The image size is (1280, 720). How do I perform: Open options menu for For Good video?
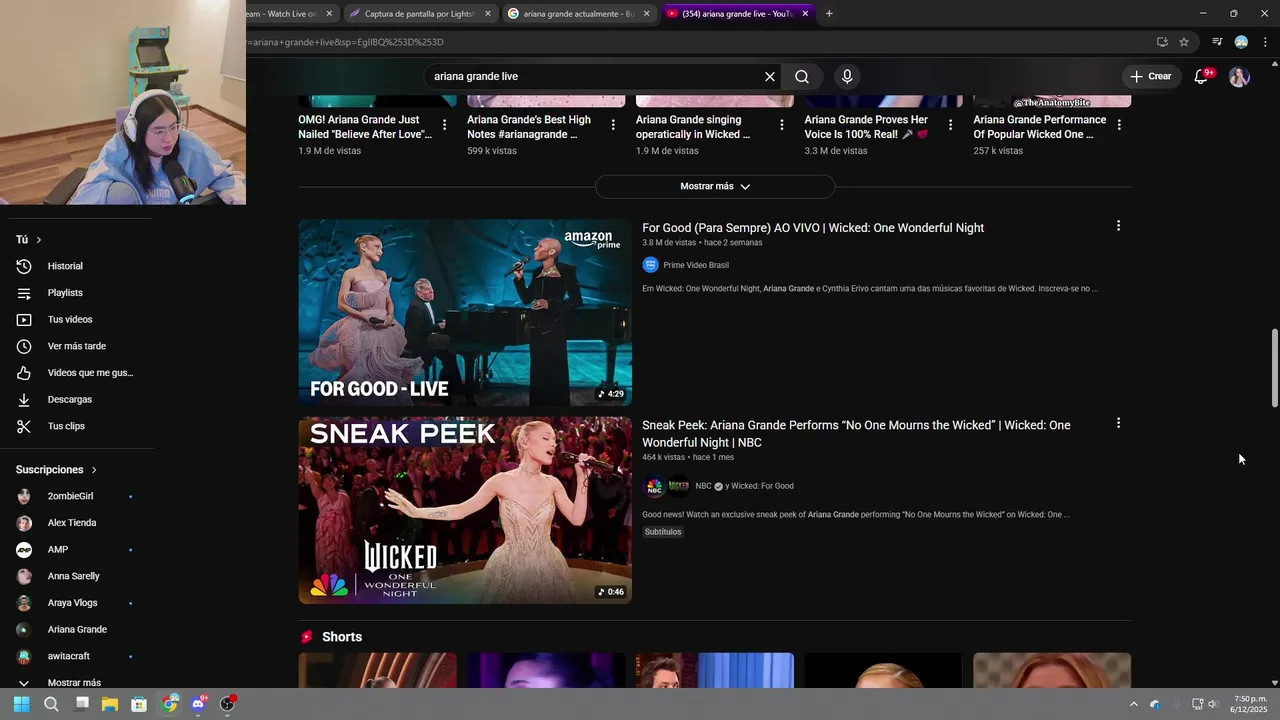point(1118,226)
